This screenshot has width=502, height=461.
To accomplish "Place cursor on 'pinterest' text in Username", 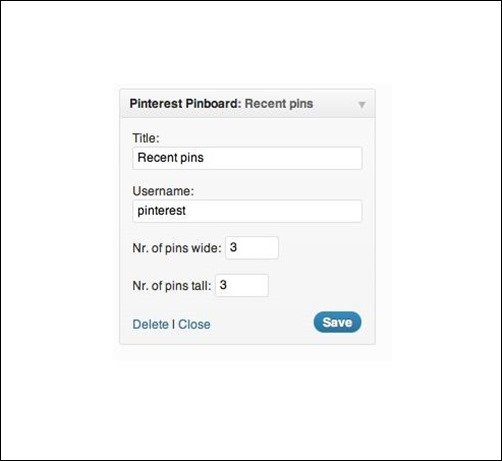I will 162,211.
